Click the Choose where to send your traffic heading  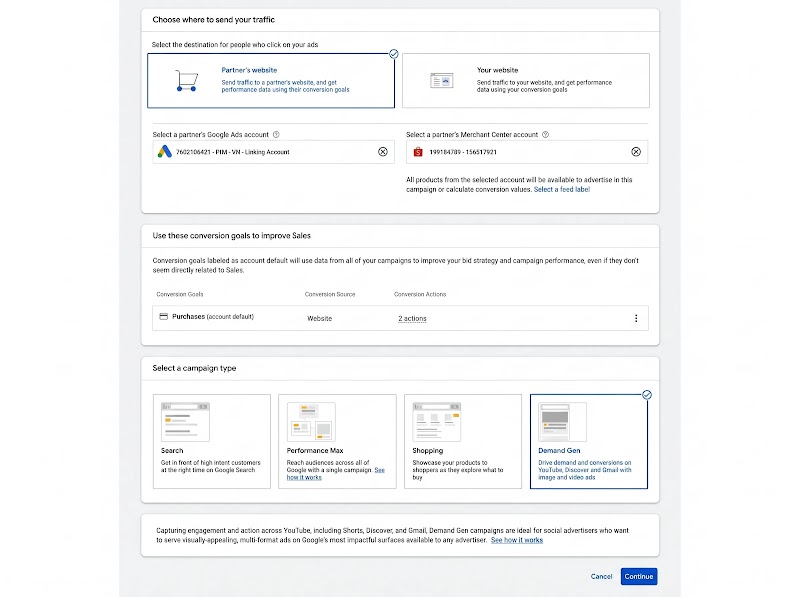pos(213,19)
